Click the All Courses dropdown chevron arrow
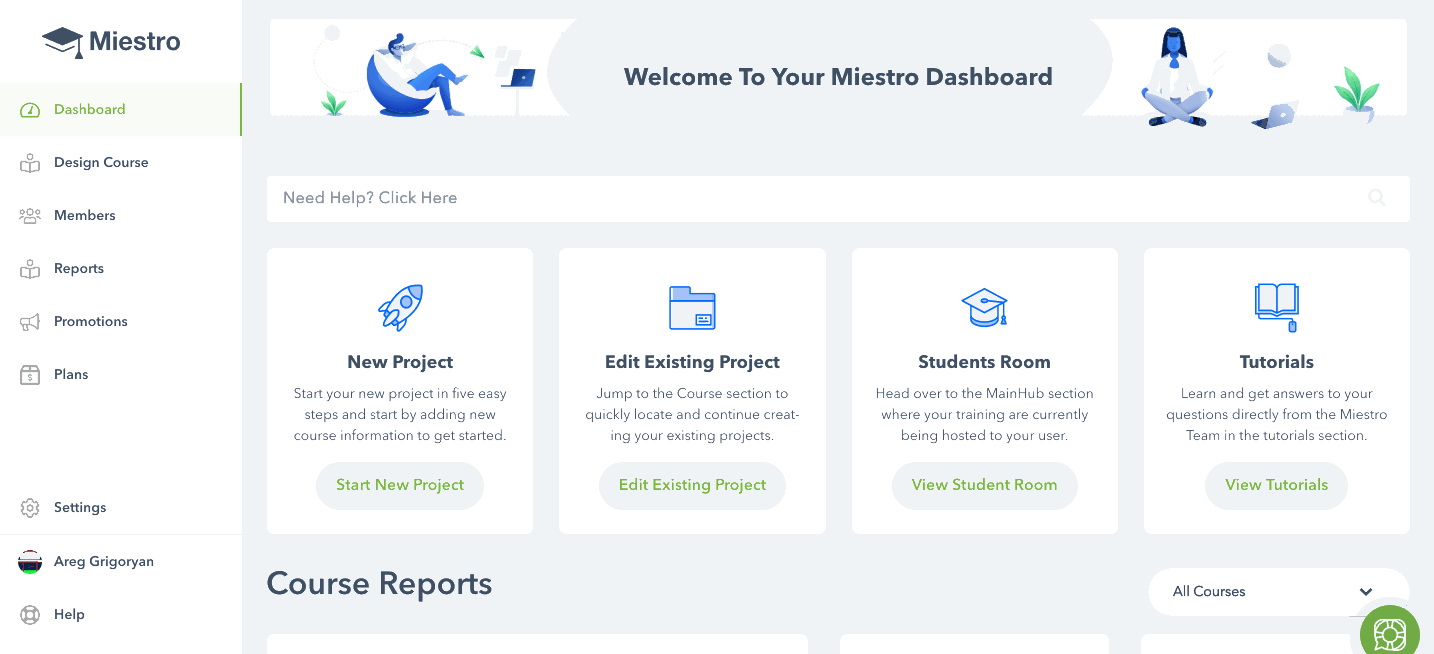1434x654 pixels. click(x=1366, y=592)
